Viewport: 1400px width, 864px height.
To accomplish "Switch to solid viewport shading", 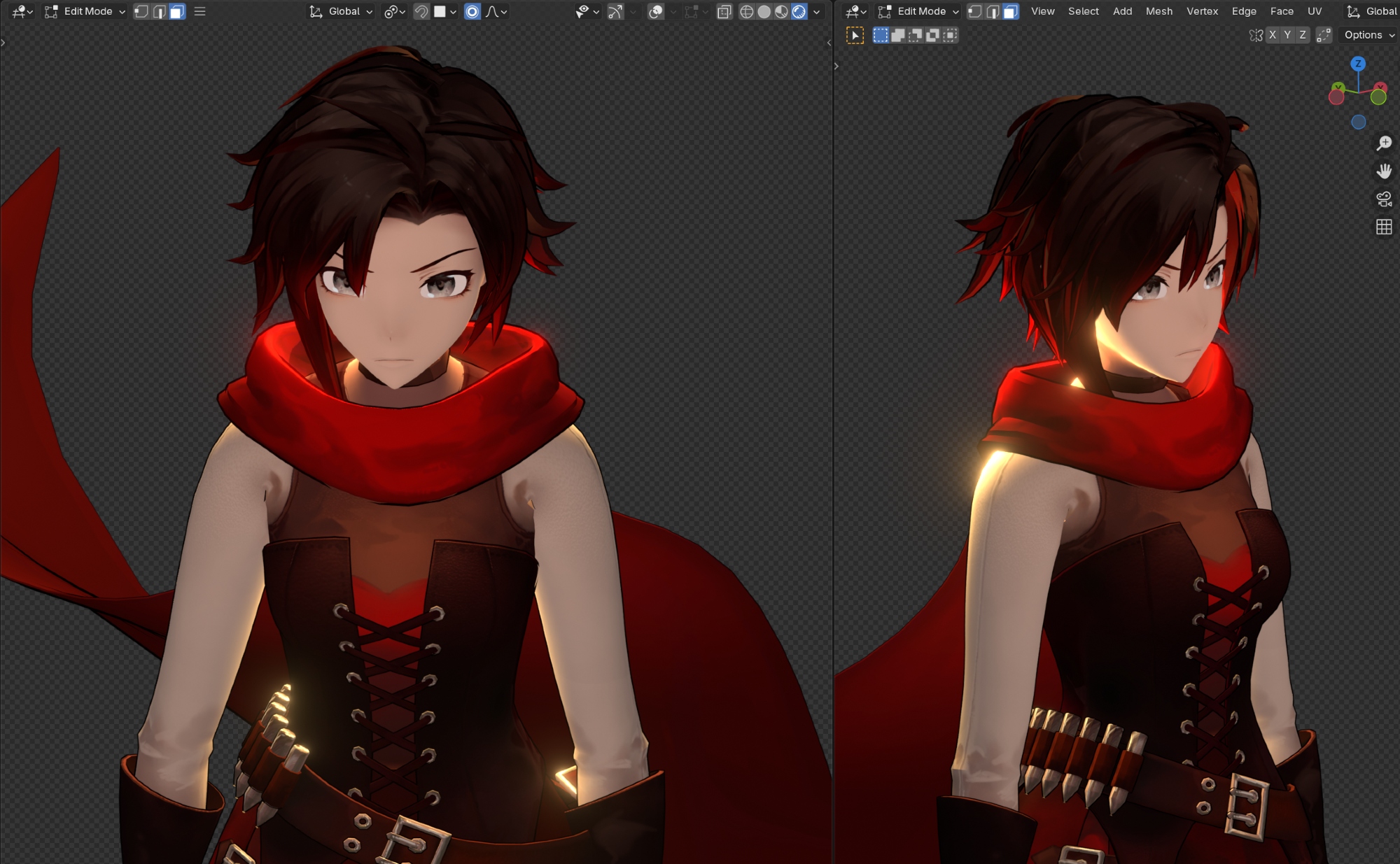I will [x=764, y=11].
